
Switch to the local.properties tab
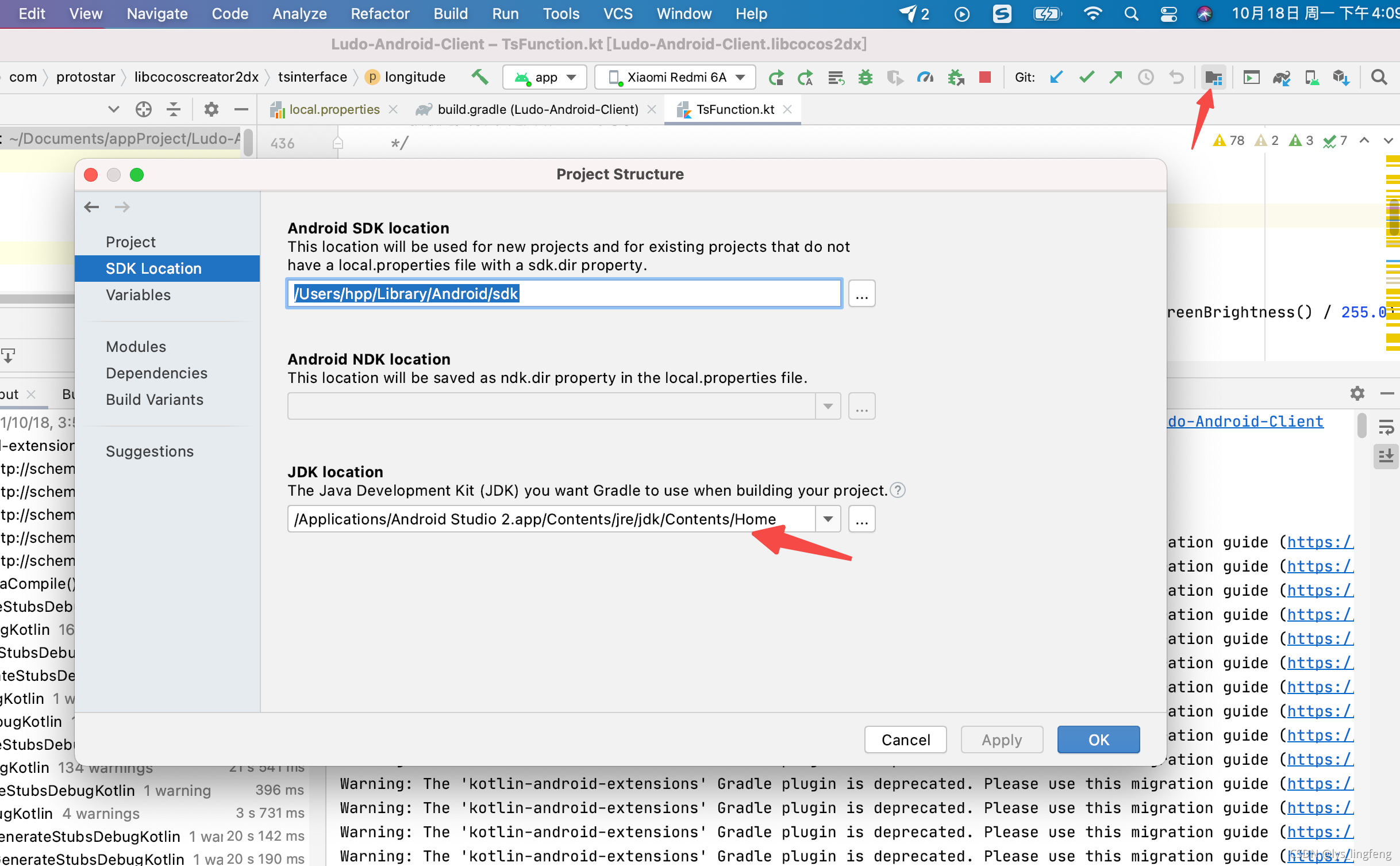334,109
